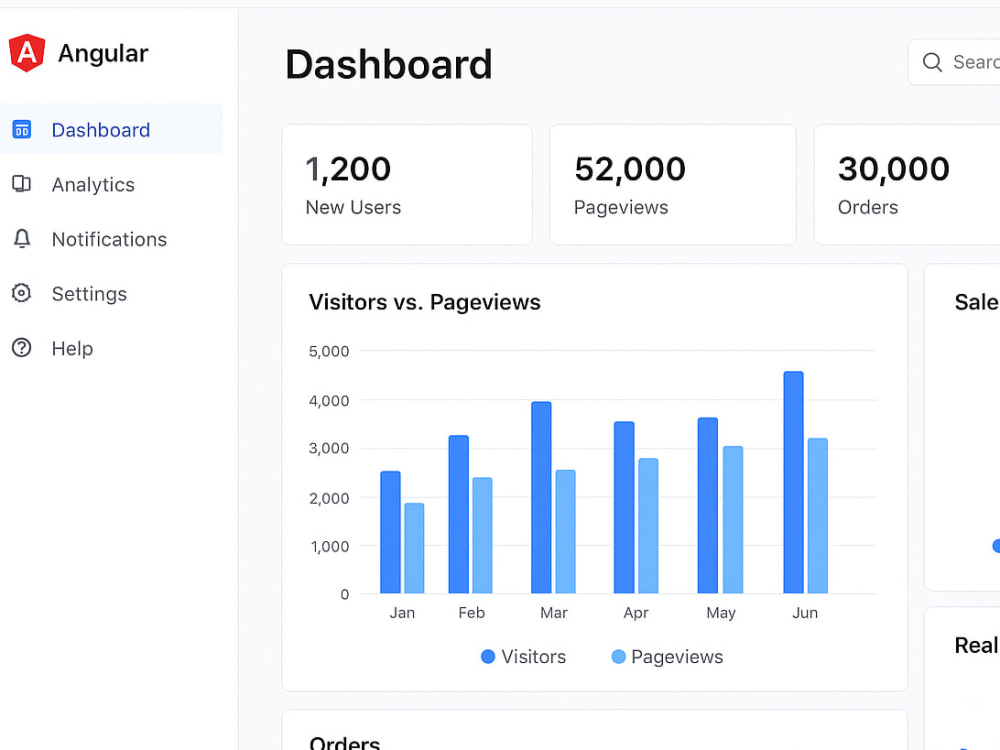Screen dimensions: 1000x750
Task: Select the Pageviews stat card
Action: 673,184
